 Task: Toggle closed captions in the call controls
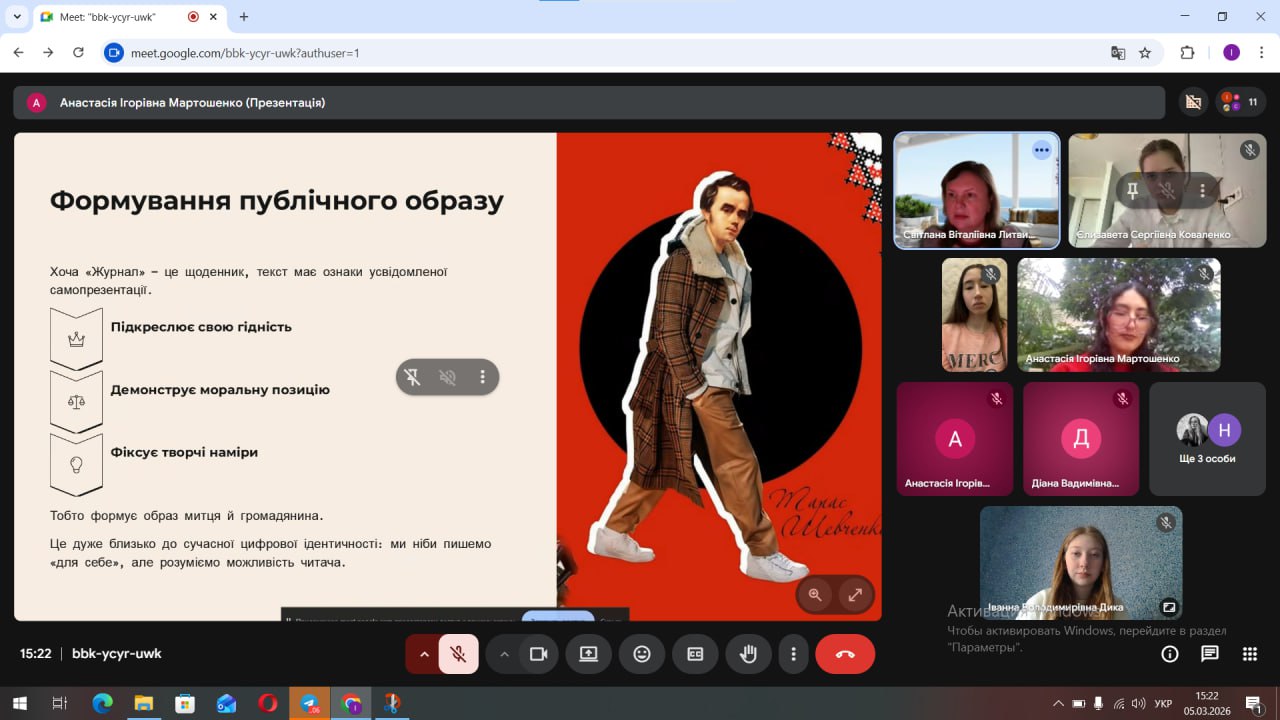(x=695, y=654)
